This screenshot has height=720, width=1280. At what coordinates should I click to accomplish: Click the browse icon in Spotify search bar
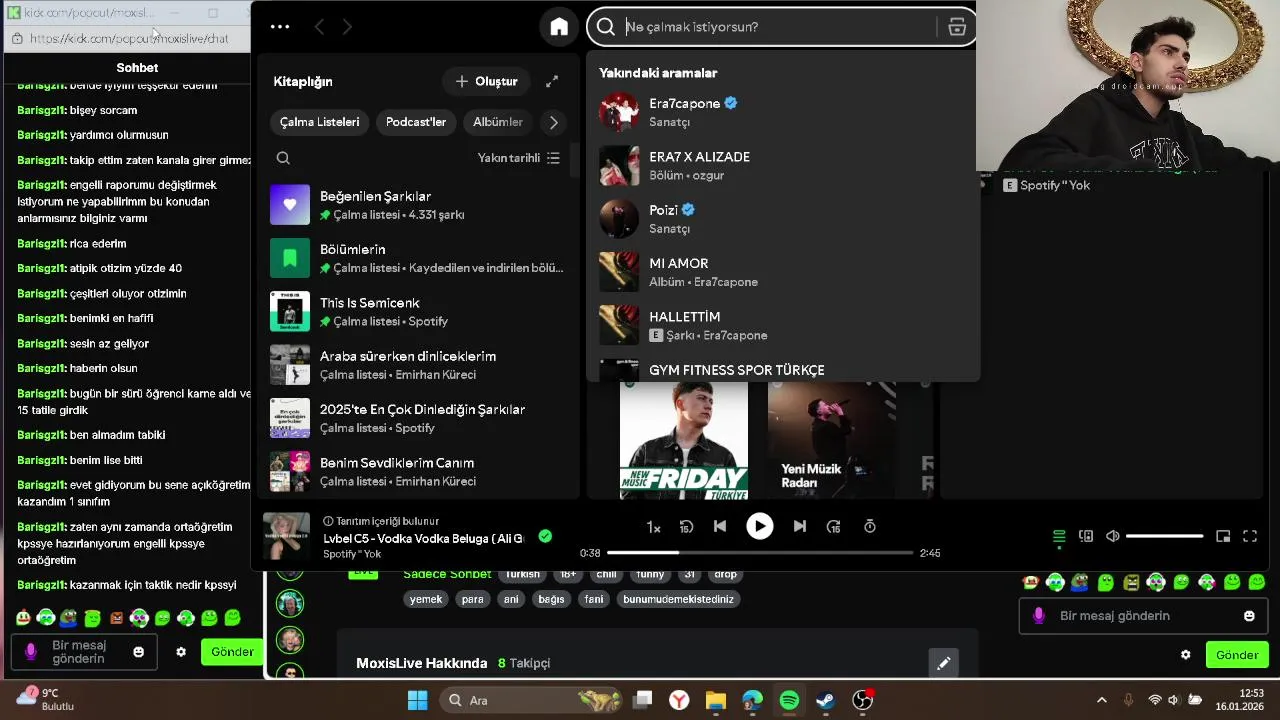pos(957,27)
